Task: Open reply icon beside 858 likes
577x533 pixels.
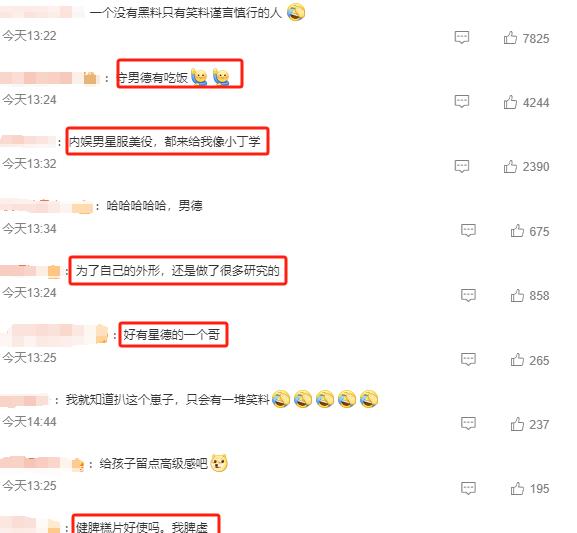Action: click(x=468, y=295)
